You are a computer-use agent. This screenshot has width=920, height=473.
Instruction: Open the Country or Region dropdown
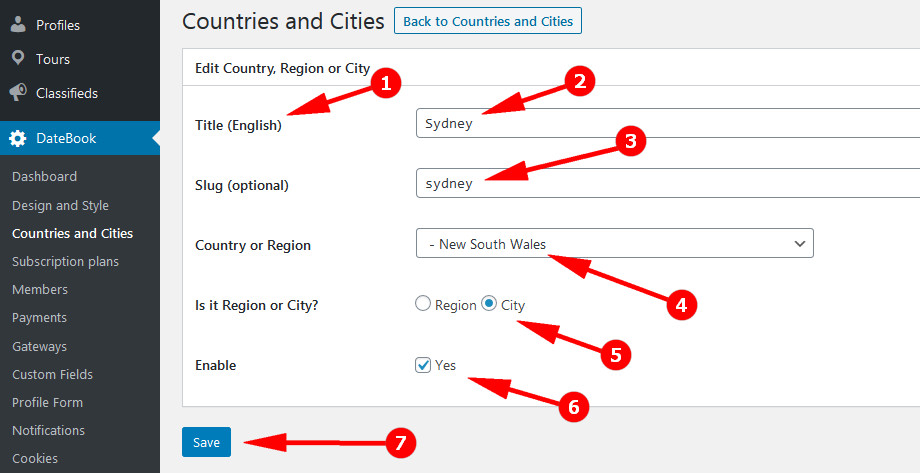(x=614, y=244)
